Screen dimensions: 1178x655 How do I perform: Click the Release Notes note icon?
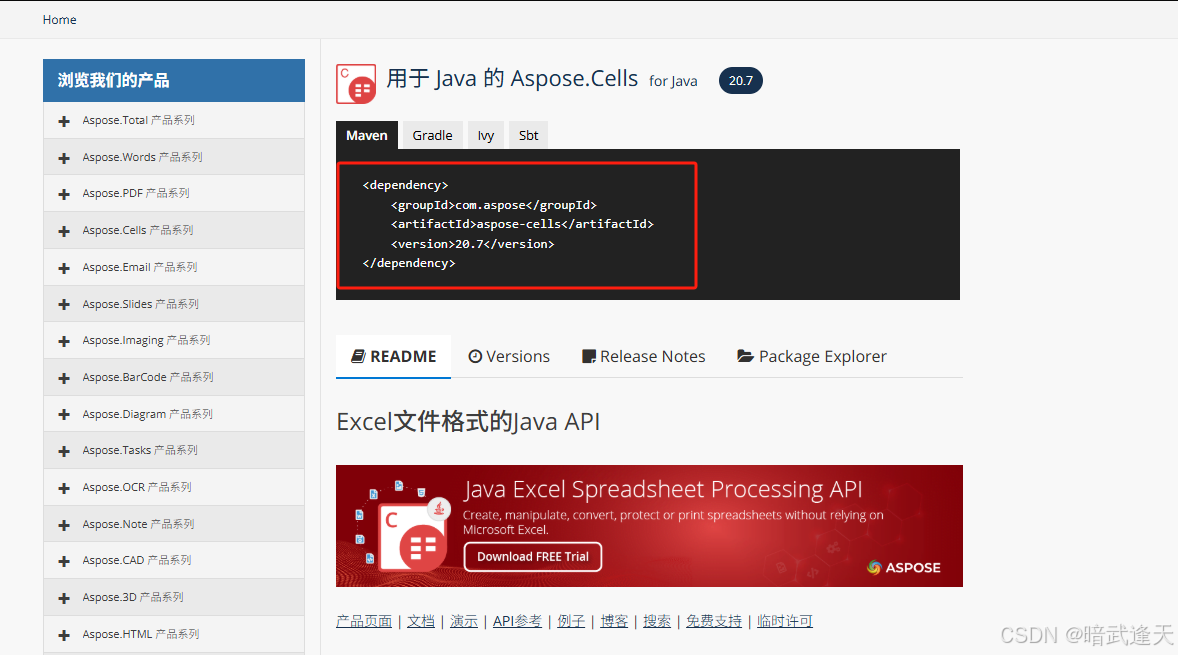click(x=589, y=356)
